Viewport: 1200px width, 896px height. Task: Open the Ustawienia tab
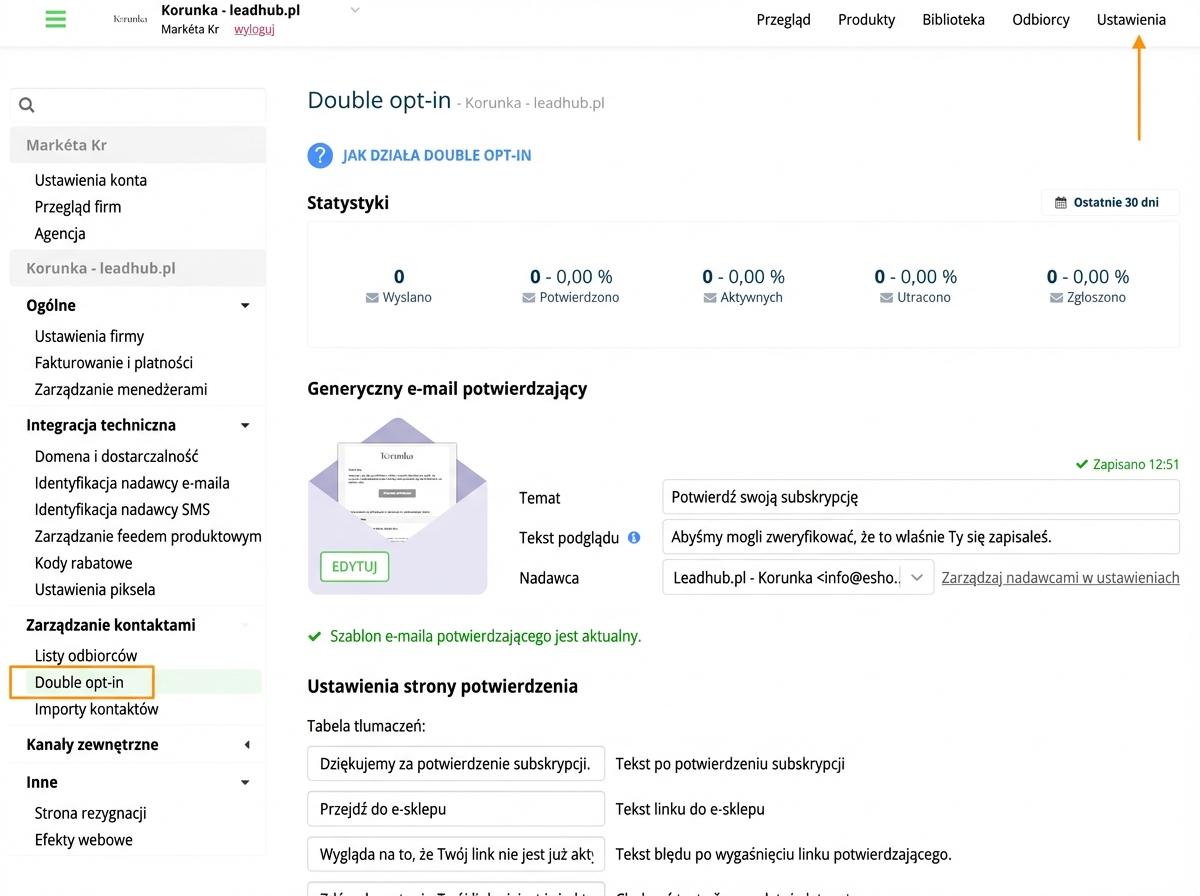click(1131, 19)
